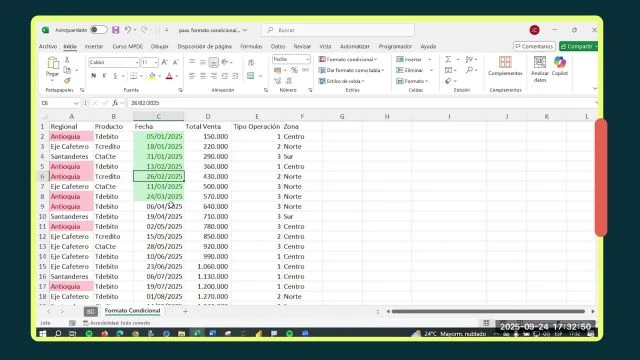Switch to the Datos tab
The image size is (640, 360).
278,47
